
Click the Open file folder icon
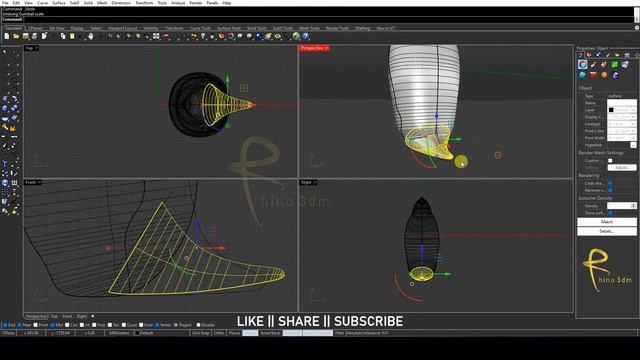[16, 36]
